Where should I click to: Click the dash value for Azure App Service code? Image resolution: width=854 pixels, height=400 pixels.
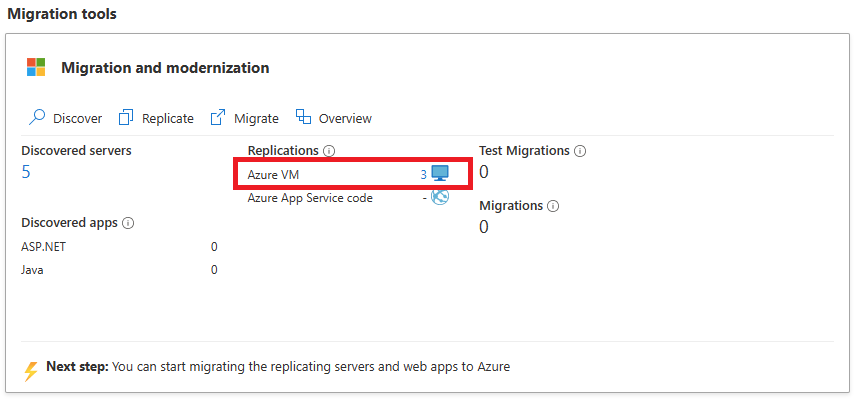coord(424,198)
